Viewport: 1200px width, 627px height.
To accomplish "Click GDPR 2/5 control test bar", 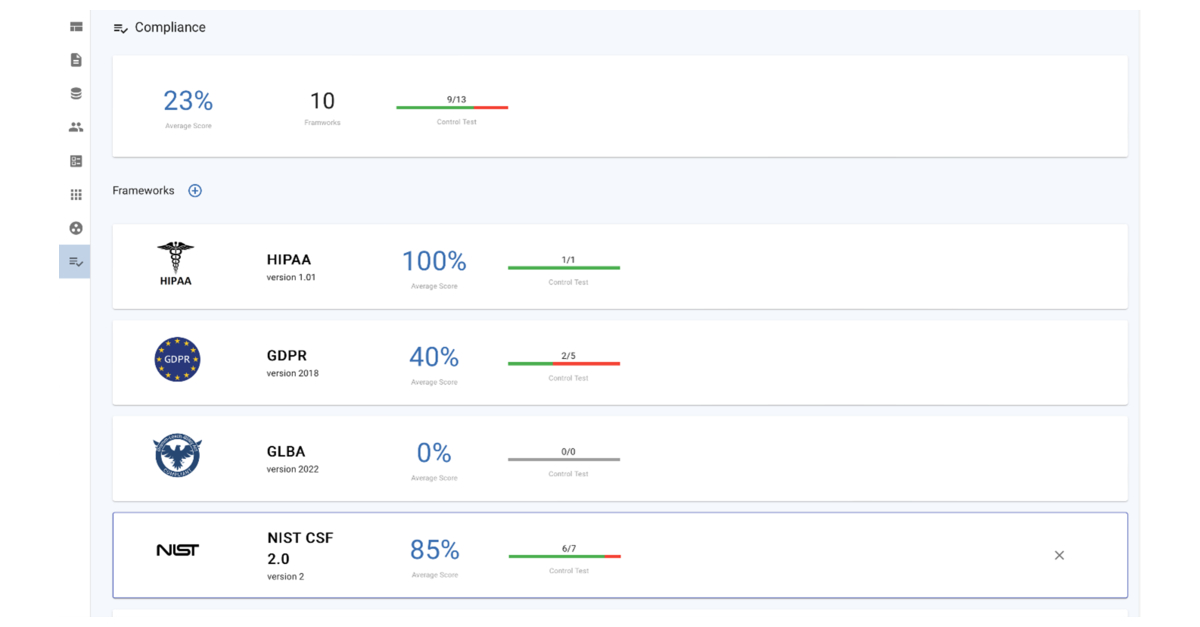I will (564, 363).
